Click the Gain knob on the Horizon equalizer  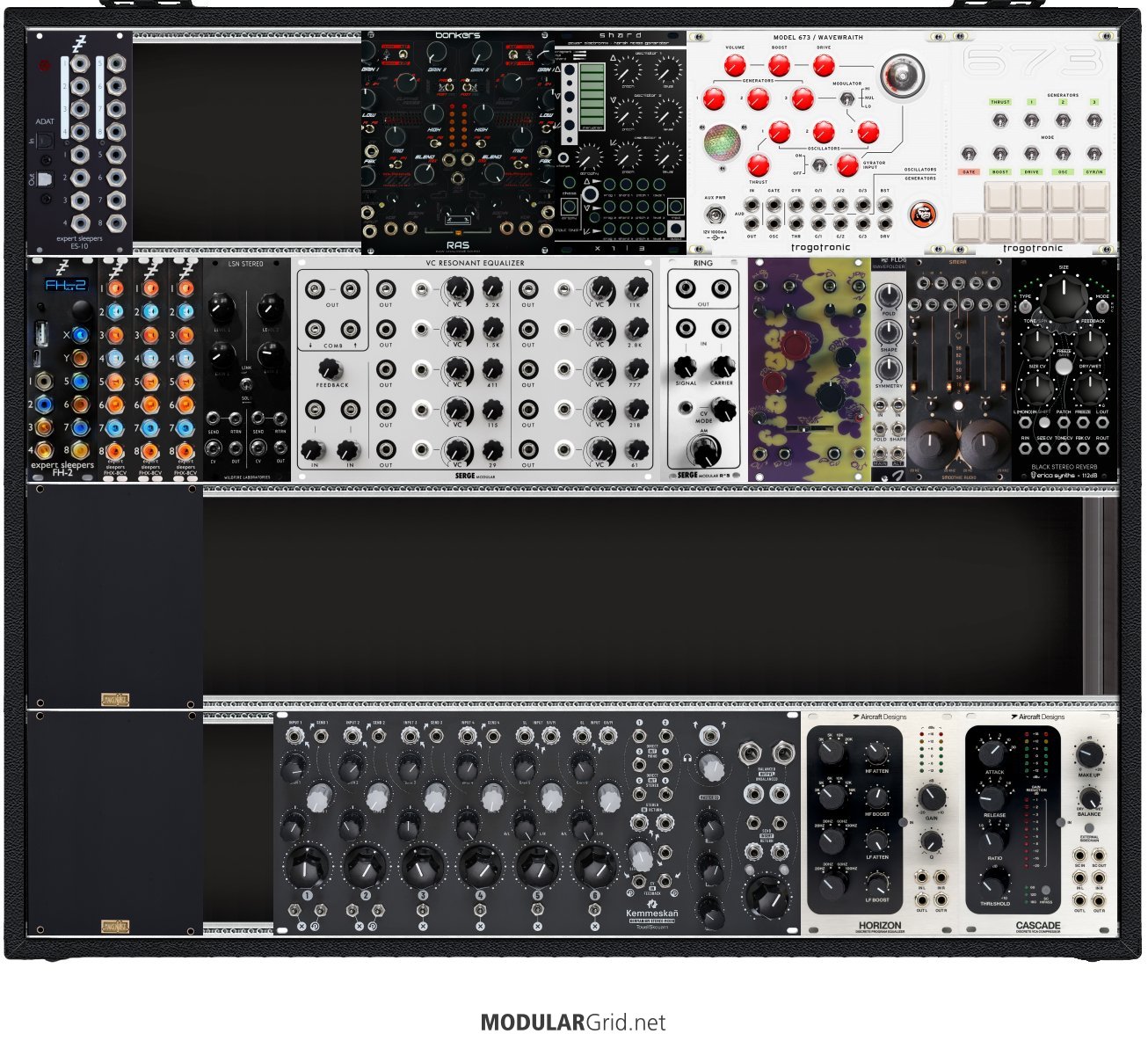tap(931, 798)
